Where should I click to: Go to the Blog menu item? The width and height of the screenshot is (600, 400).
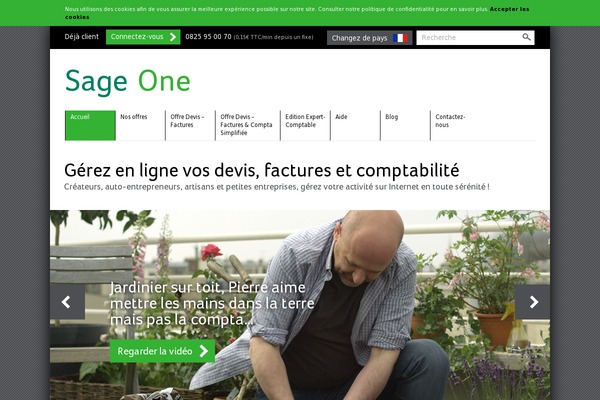pos(405,125)
